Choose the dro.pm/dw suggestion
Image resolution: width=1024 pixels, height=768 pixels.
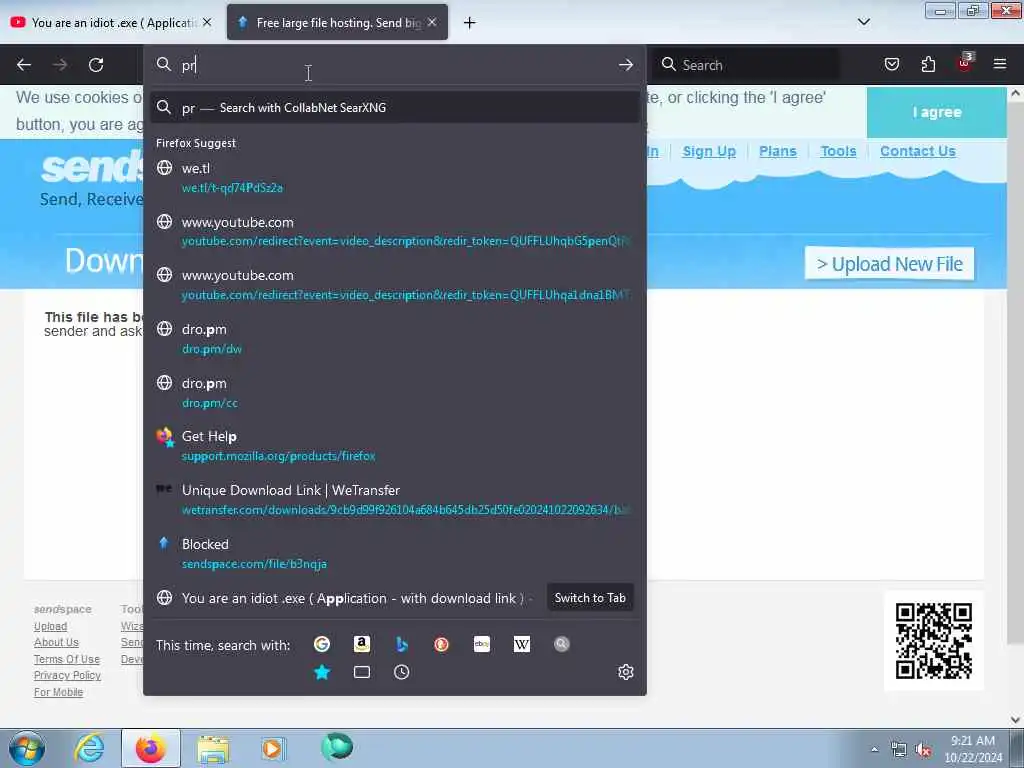pyautogui.click(x=394, y=338)
